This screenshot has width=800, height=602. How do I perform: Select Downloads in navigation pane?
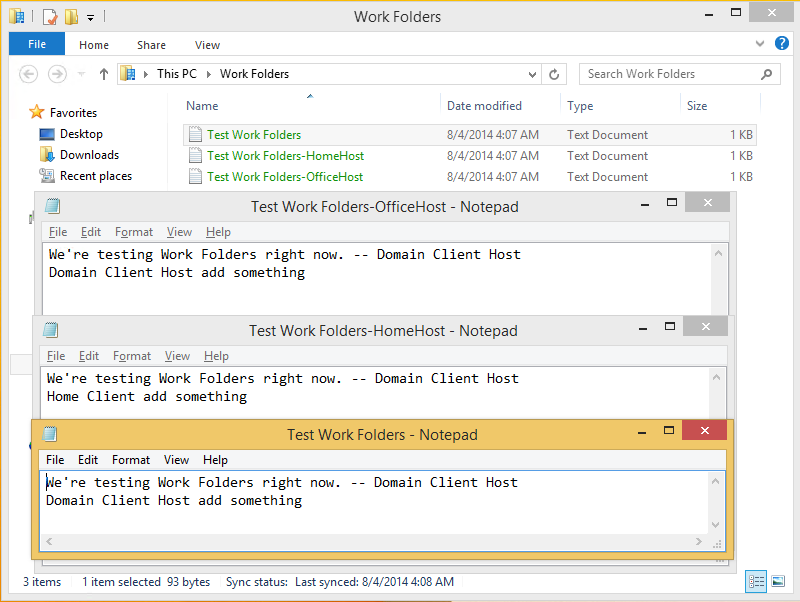pyautogui.click(x=89, y=155)
